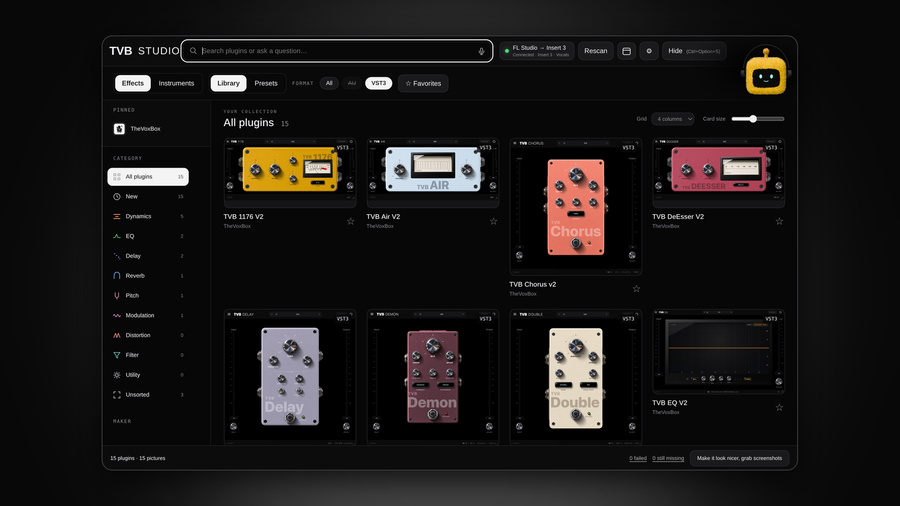Switch to the Presets tab

(266, 83)
